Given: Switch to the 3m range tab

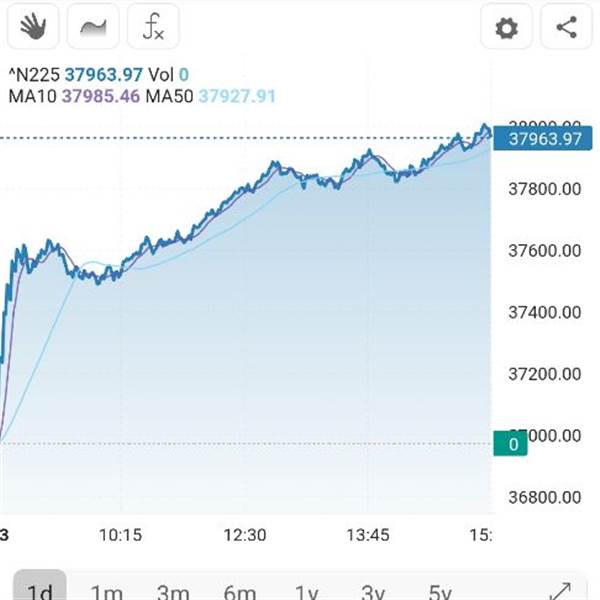Looking at the screenshot, I should (x=173, y=591).
